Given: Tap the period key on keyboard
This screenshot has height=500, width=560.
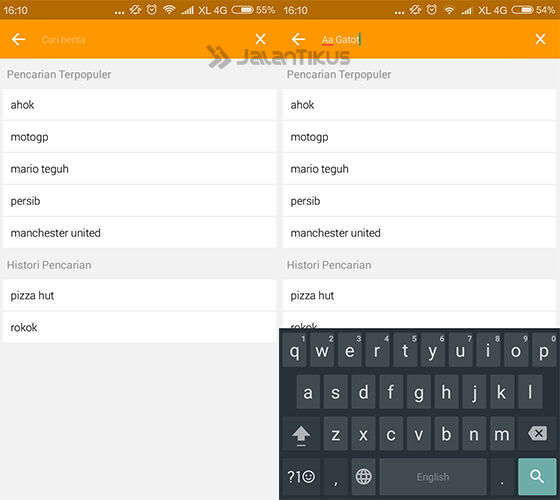Looking at the screenshot, I should [502, 476].
